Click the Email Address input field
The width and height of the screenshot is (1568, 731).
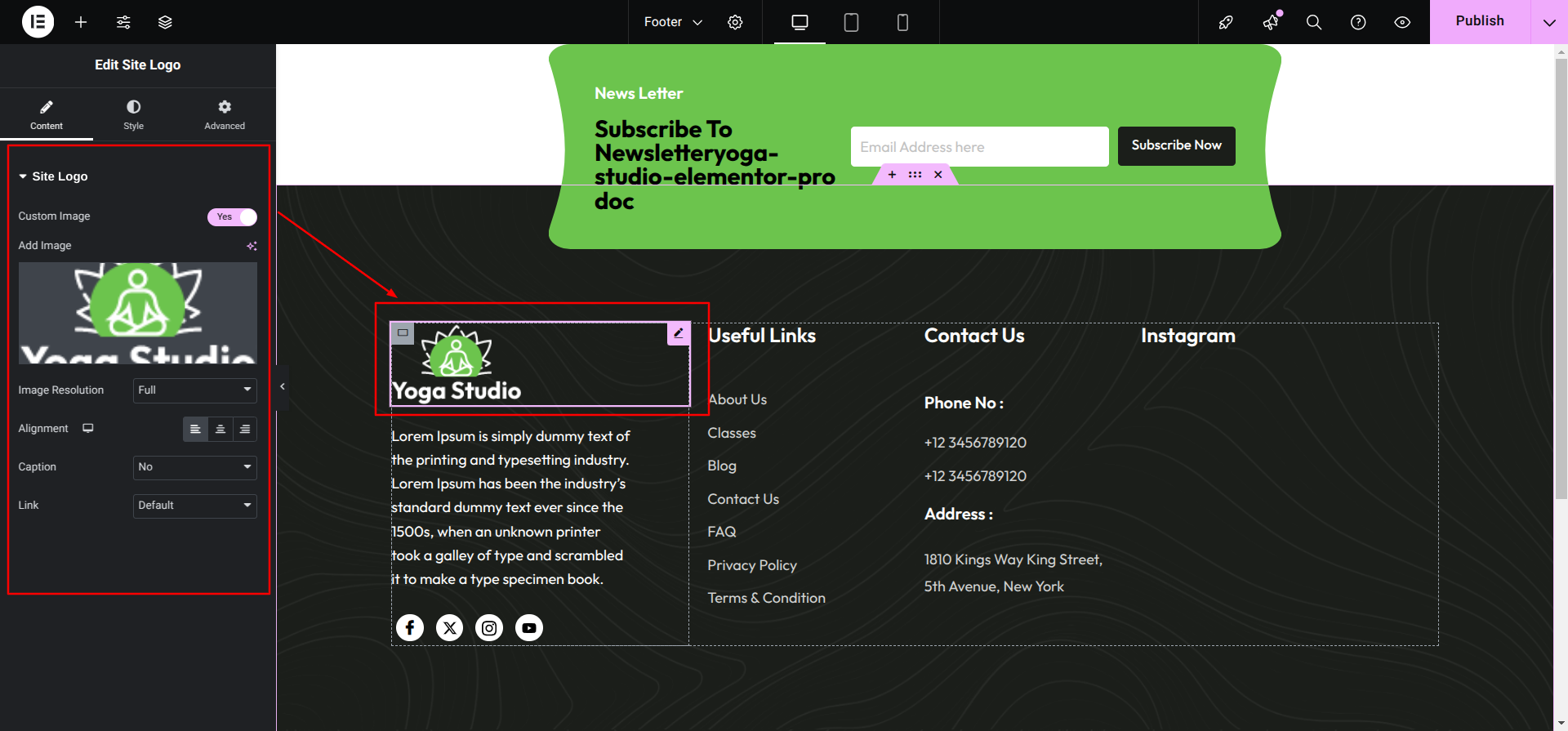[980, 147]
